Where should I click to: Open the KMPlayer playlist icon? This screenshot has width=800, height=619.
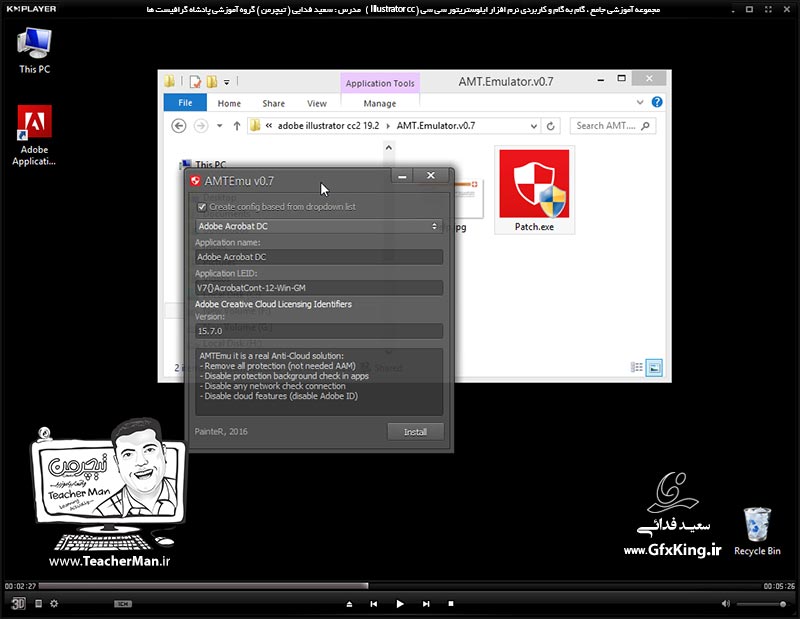(38, 603)
